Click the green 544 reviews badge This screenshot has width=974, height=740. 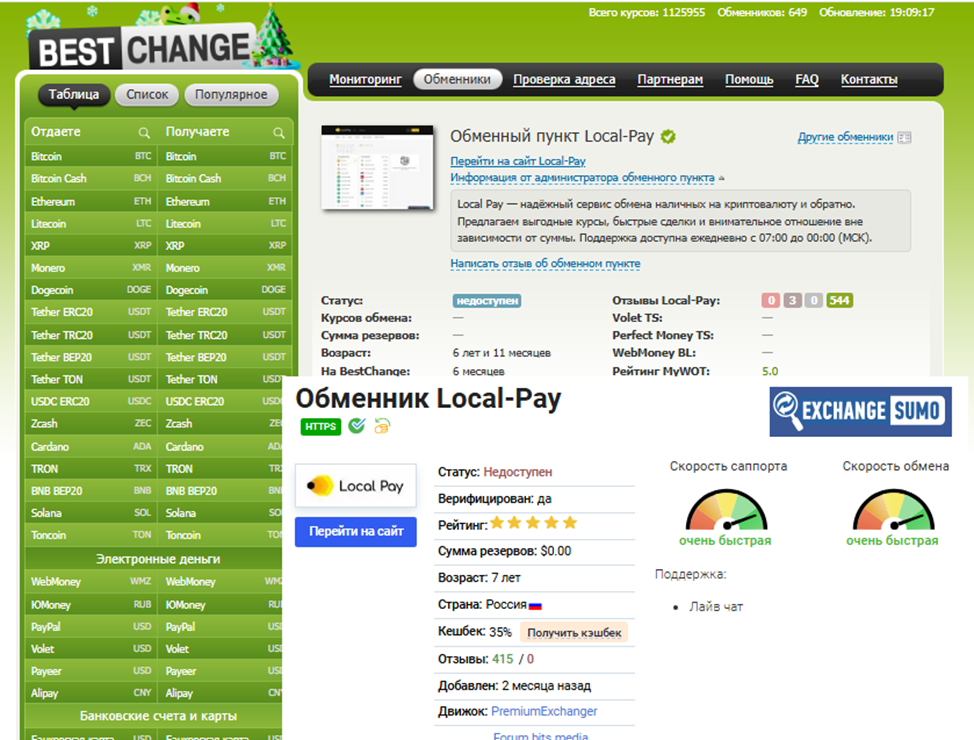839,301
